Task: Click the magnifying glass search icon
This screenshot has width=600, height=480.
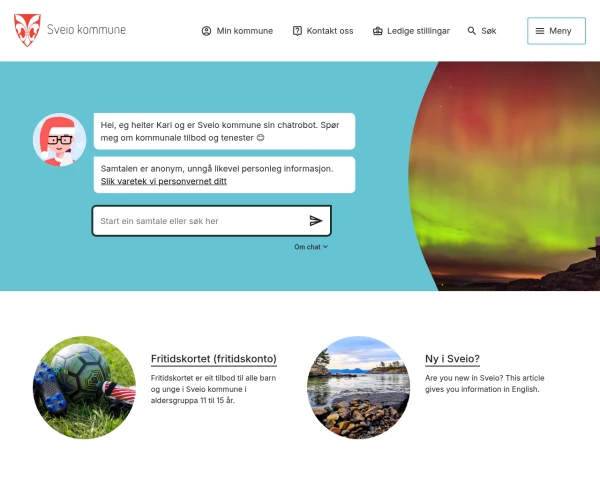Action: 472,31
